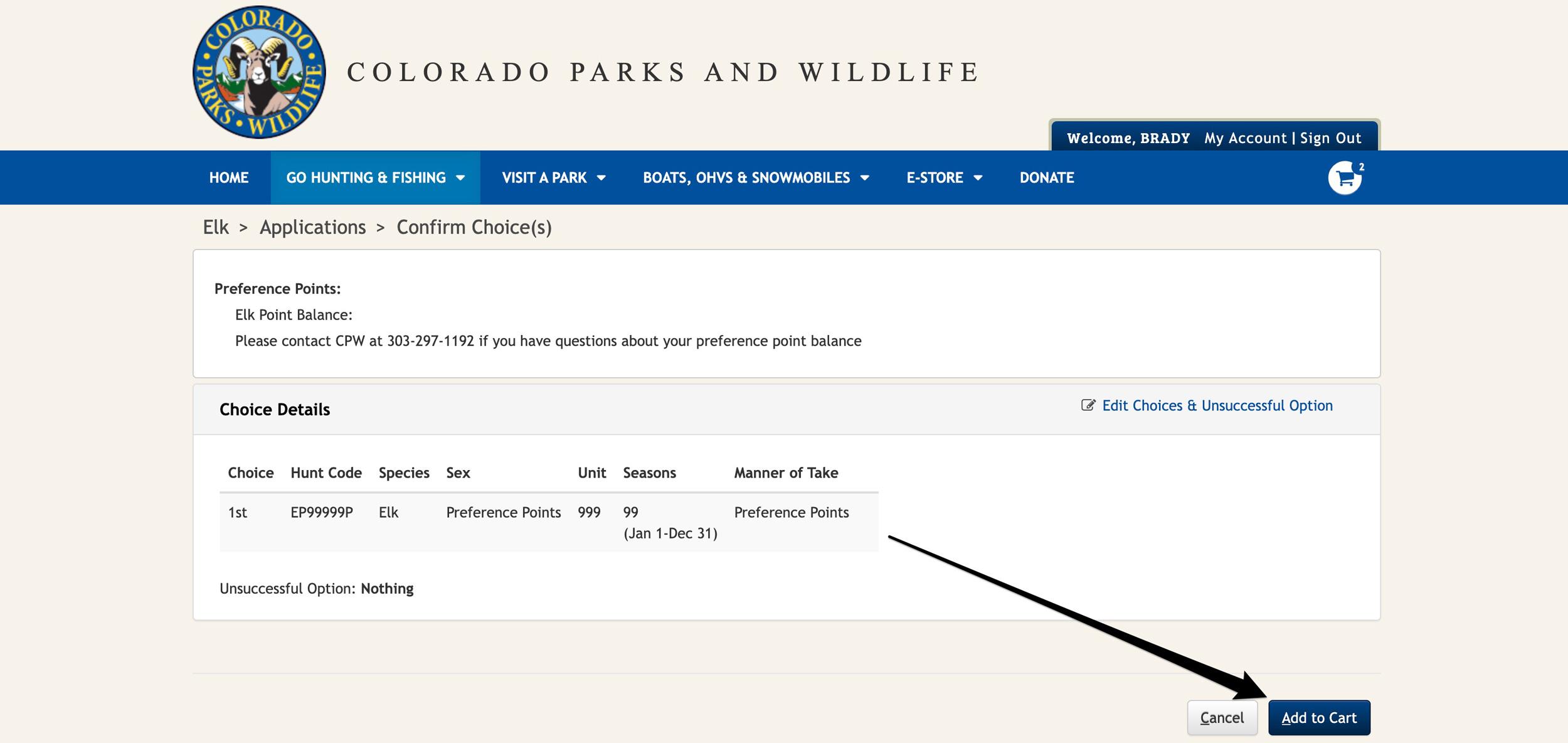Click the edit pencil icon beside Edit Choices
The height and width of the screenshot is (743, 1568).
1087,405
